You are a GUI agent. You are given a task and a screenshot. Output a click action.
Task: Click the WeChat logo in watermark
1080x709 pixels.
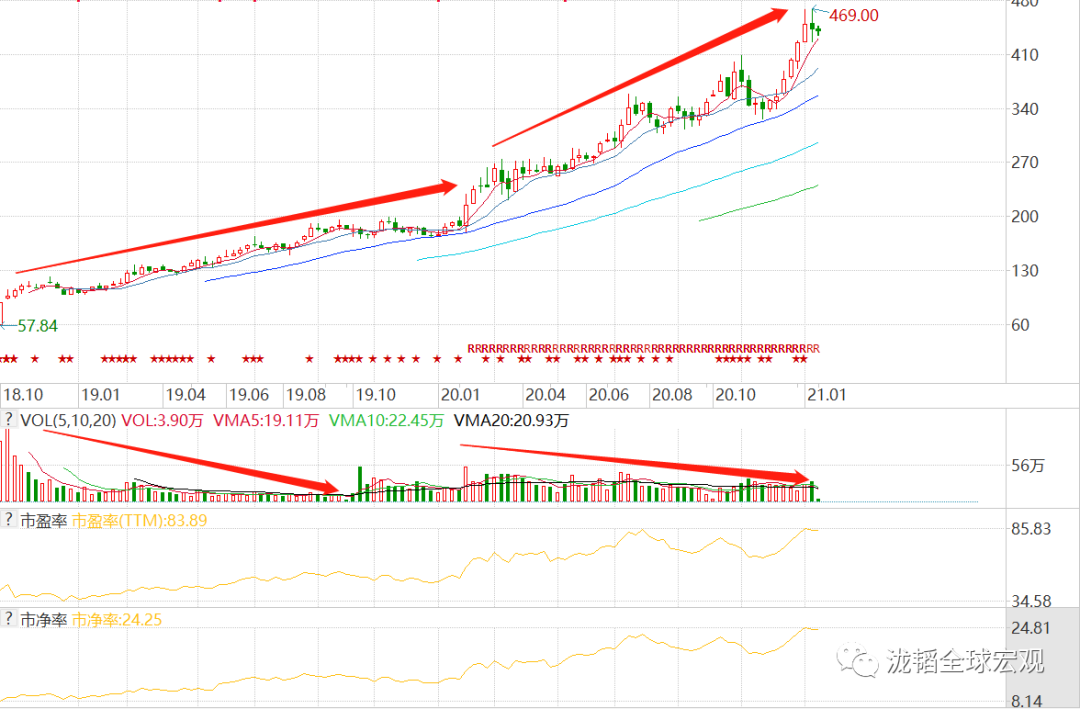point(858,660)
